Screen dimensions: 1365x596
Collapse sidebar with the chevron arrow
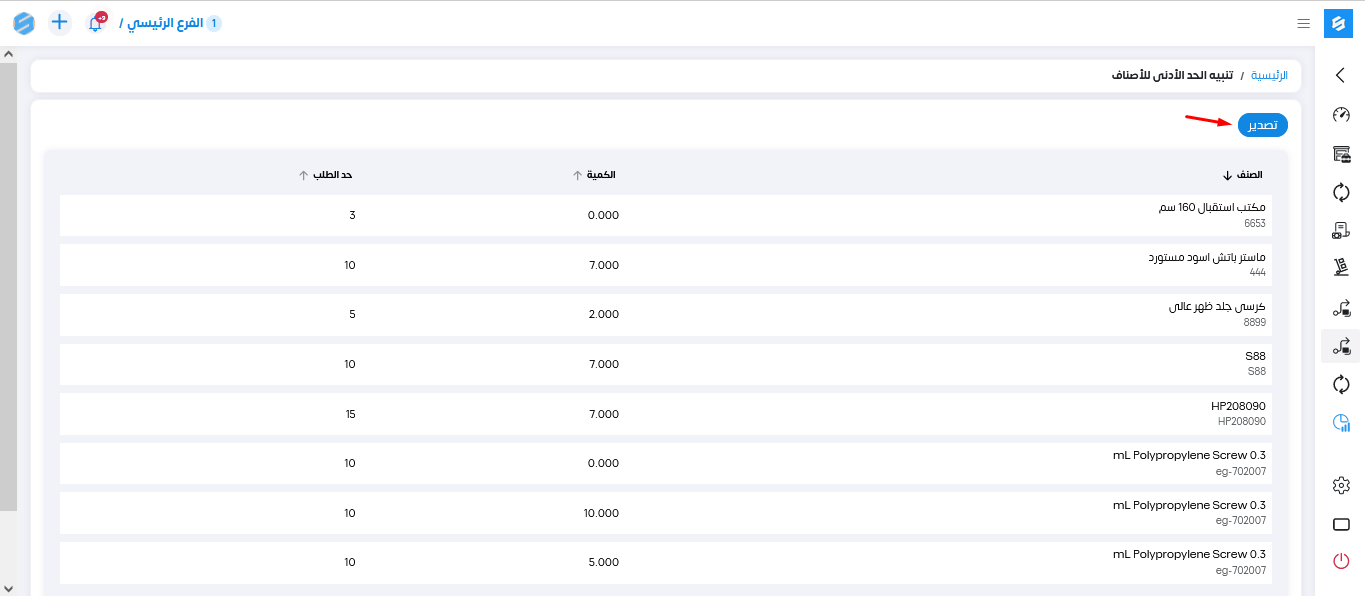point(1341,75)
